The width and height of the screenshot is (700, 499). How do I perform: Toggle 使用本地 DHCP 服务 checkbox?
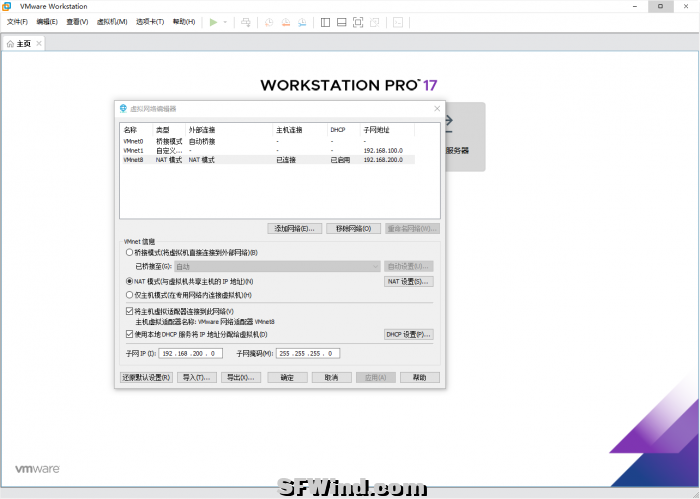tap(129, 334)
